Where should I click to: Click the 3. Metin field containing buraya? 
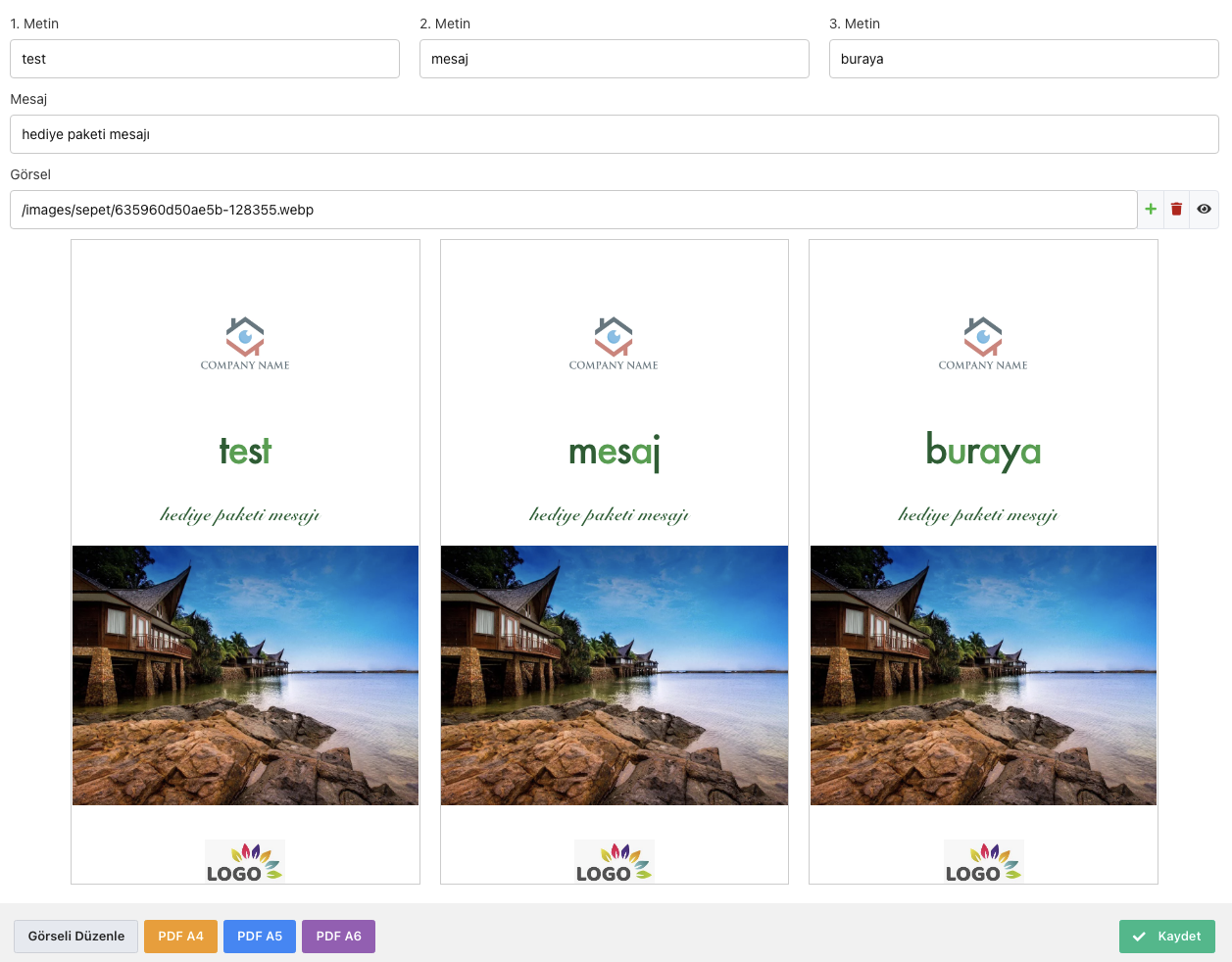click(1024, 59)
